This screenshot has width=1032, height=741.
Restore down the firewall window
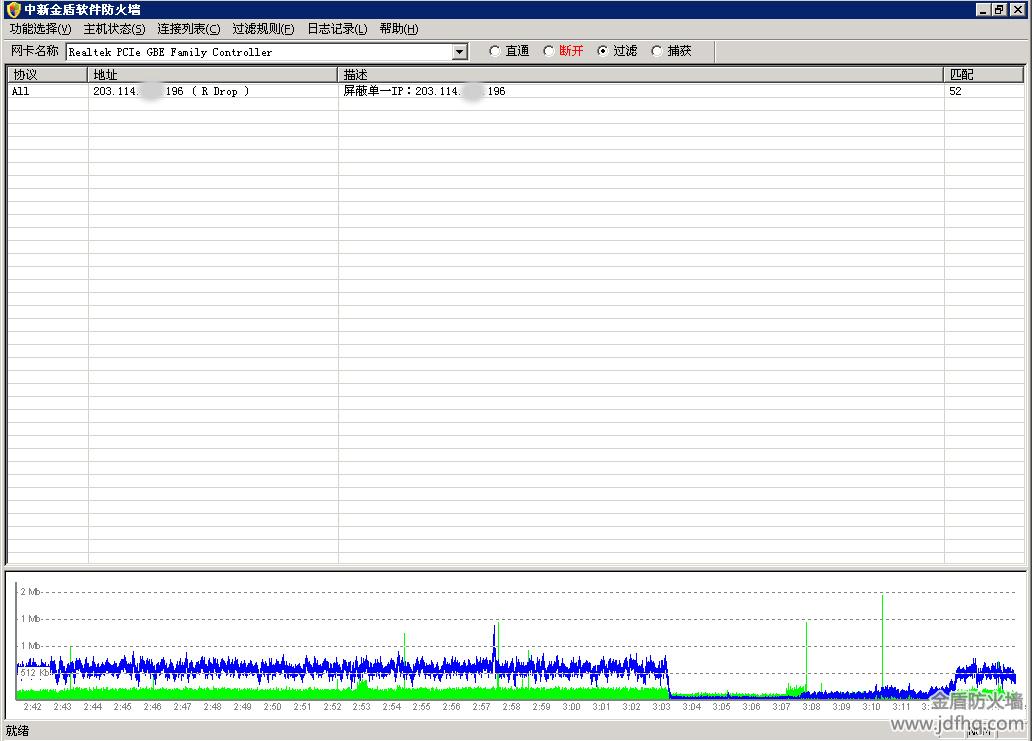999,9
